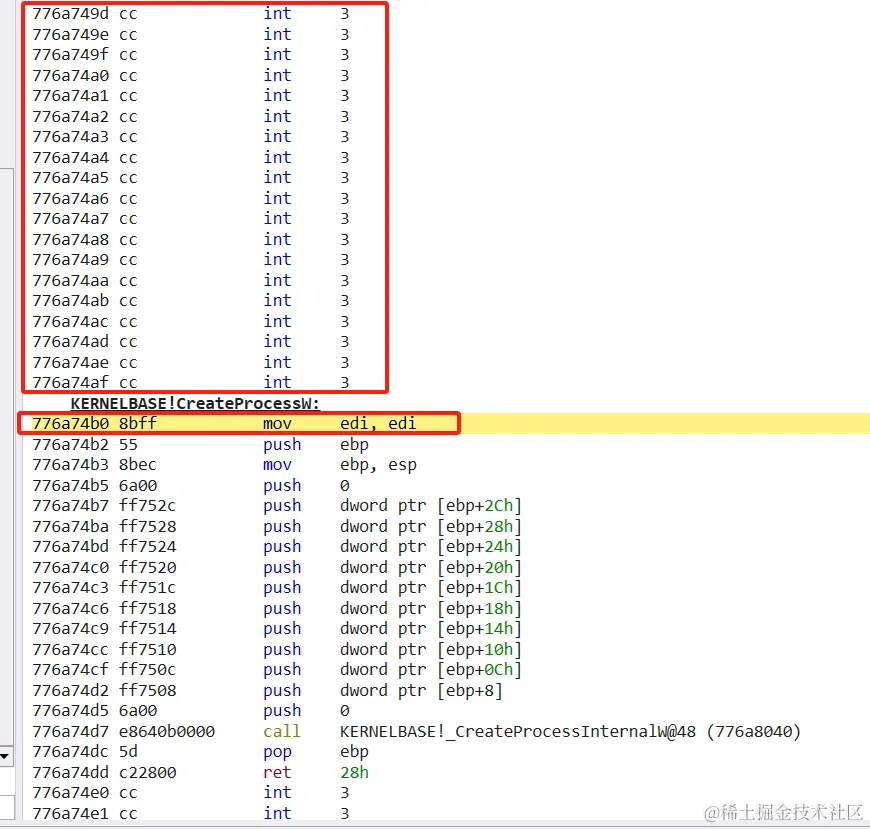Select line 776a74b2 push ebp

200,444
